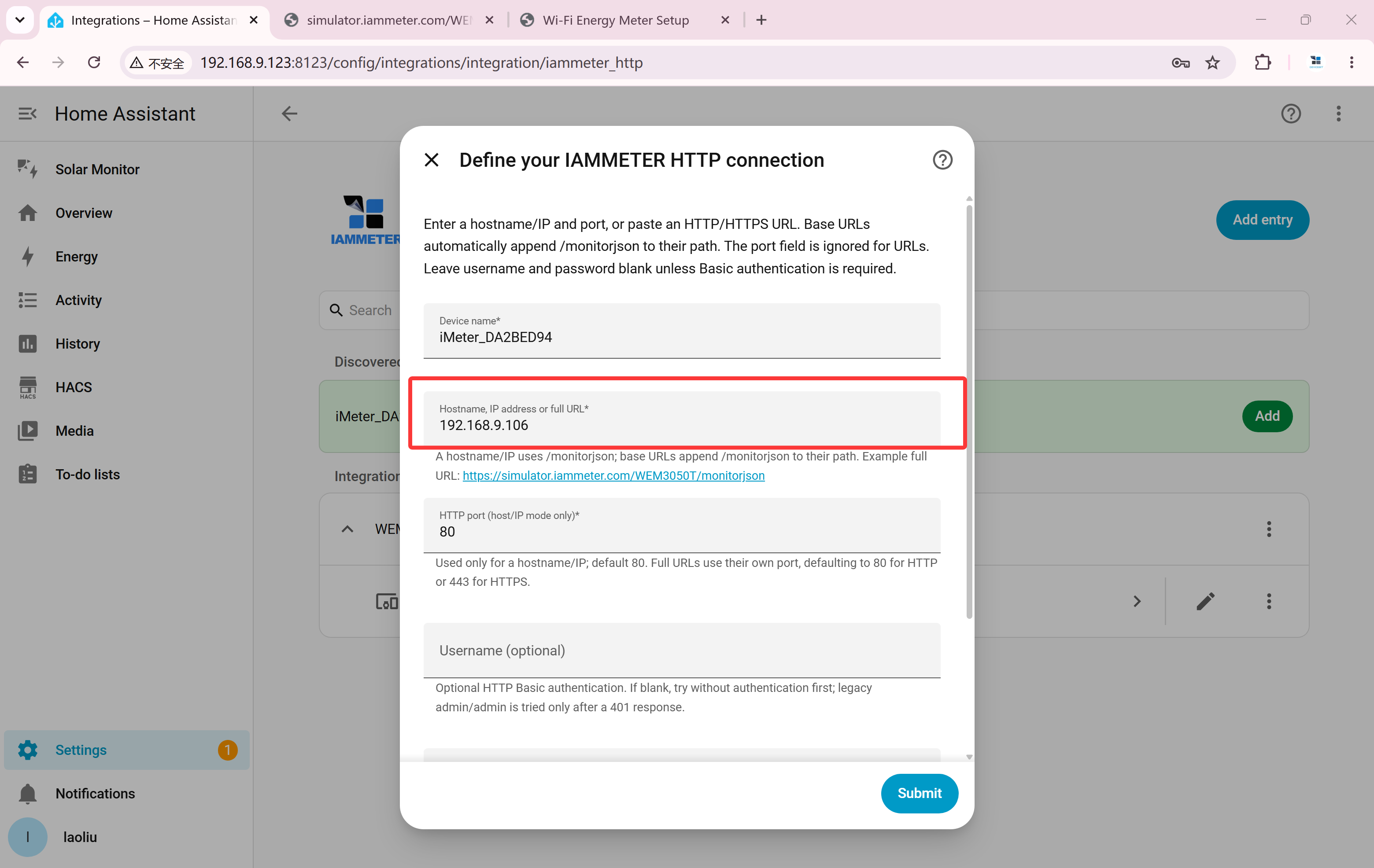
Task: Open the browser tab search dropdown
Action: click(x=20, y=21)
